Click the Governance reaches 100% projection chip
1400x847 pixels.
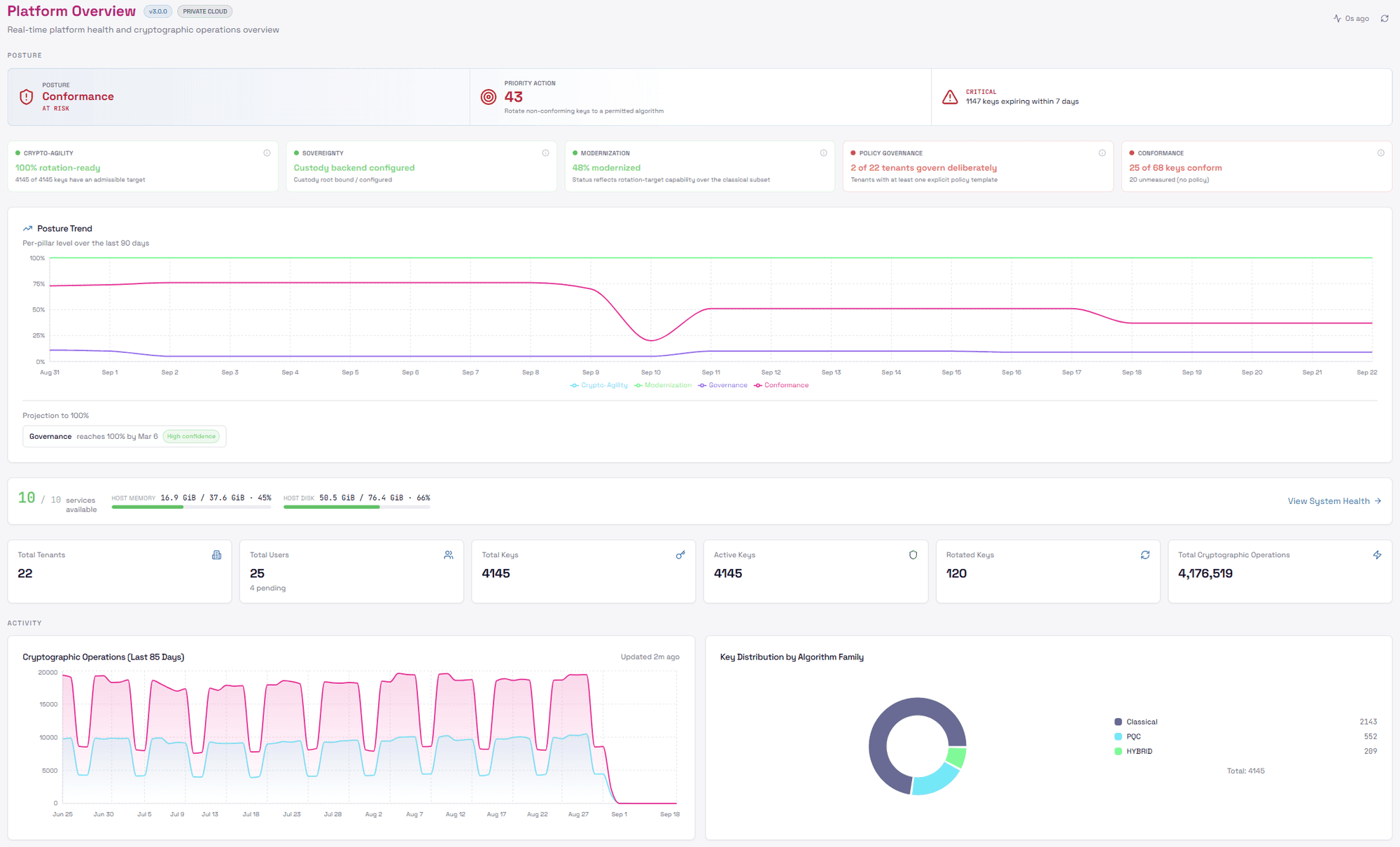pyautogui.click(x=124, y=437)
